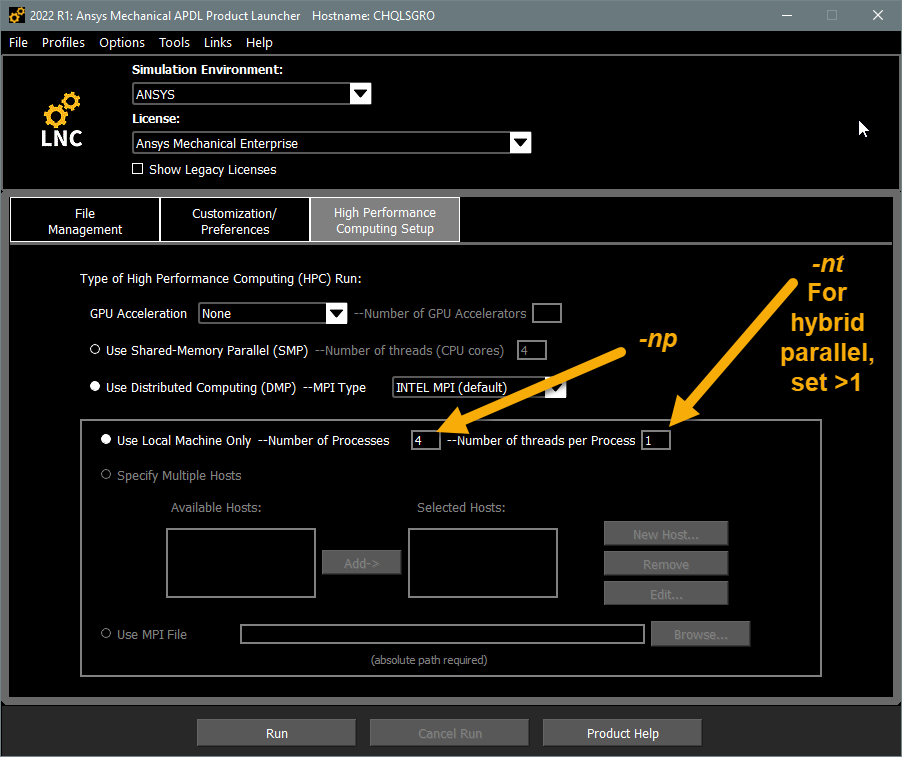Expand the GPU Acceleration dropdown
The image size is (902, 757).
(336, 313)
